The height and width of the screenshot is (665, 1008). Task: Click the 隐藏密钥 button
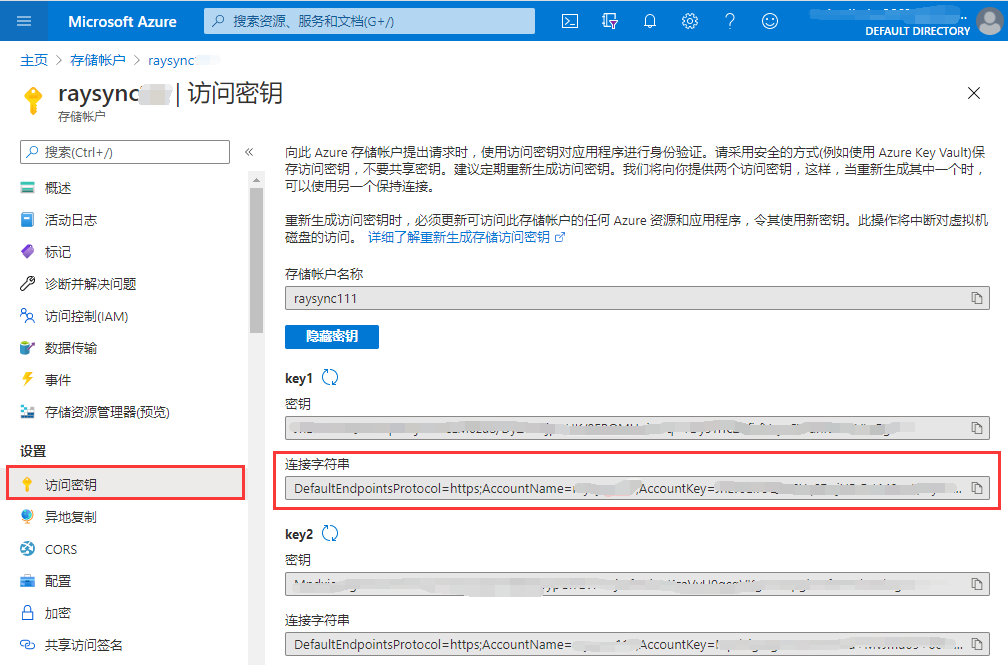click(332, 336)
